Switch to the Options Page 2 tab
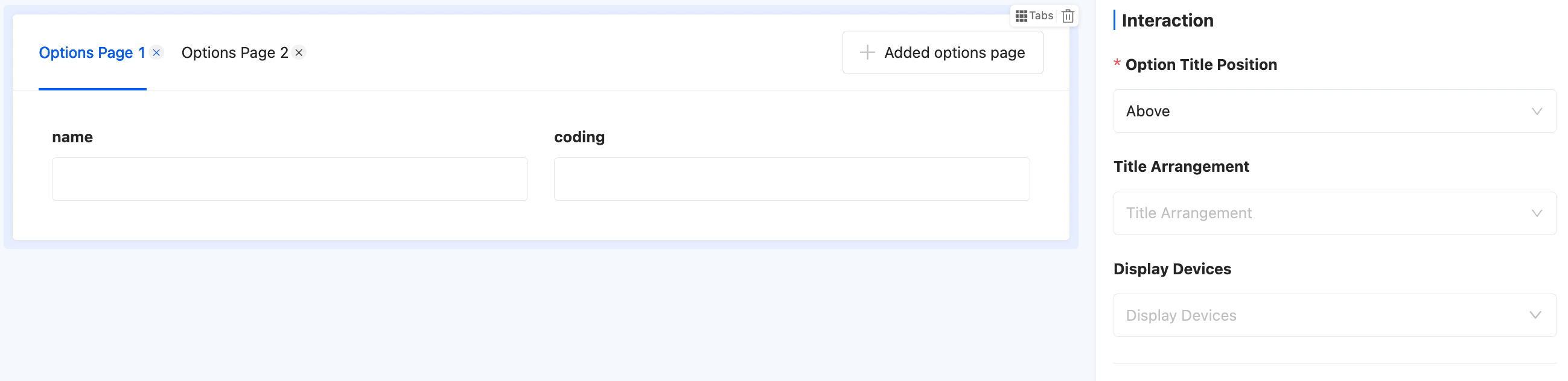Image resolution: width=1568 pixels, height=381 pixels. [234, 53]
